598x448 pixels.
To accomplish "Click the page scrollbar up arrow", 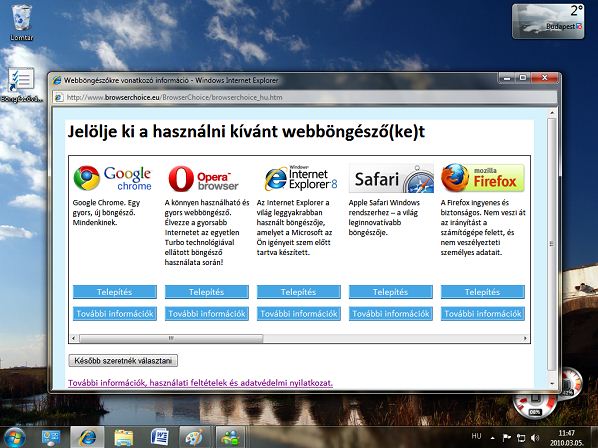I will (551, 113).
